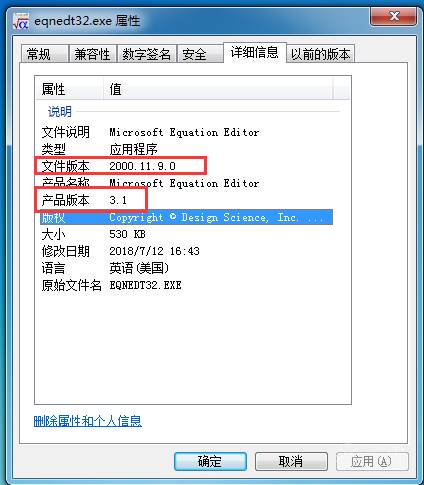
Task: Click the 属性 column header
Action: click(x=69, y=89)
